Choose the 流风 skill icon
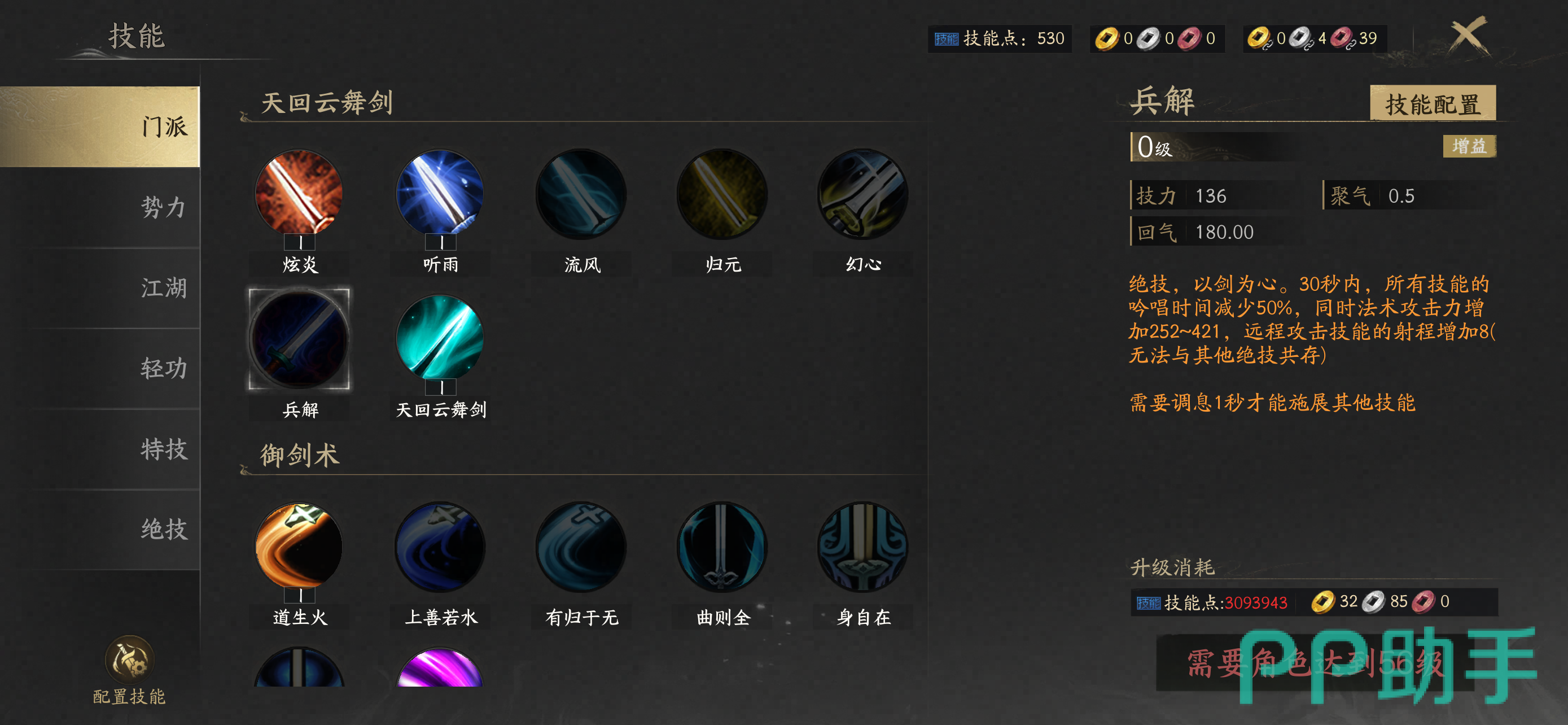The height and width of the screenshot is (725, 1568). pyautogui.click(x=581, y=194)
